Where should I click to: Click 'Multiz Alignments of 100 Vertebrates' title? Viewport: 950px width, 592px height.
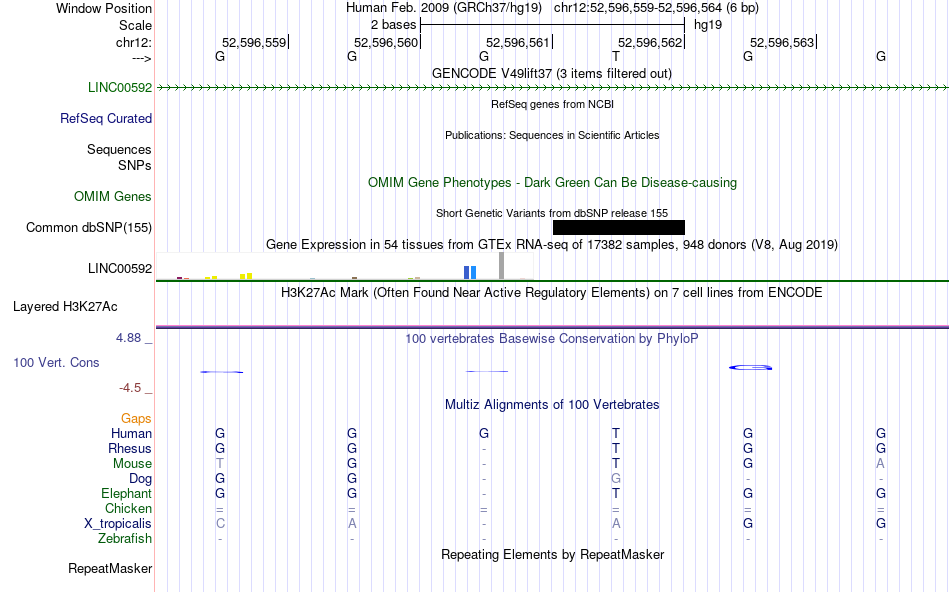(552, 404)
